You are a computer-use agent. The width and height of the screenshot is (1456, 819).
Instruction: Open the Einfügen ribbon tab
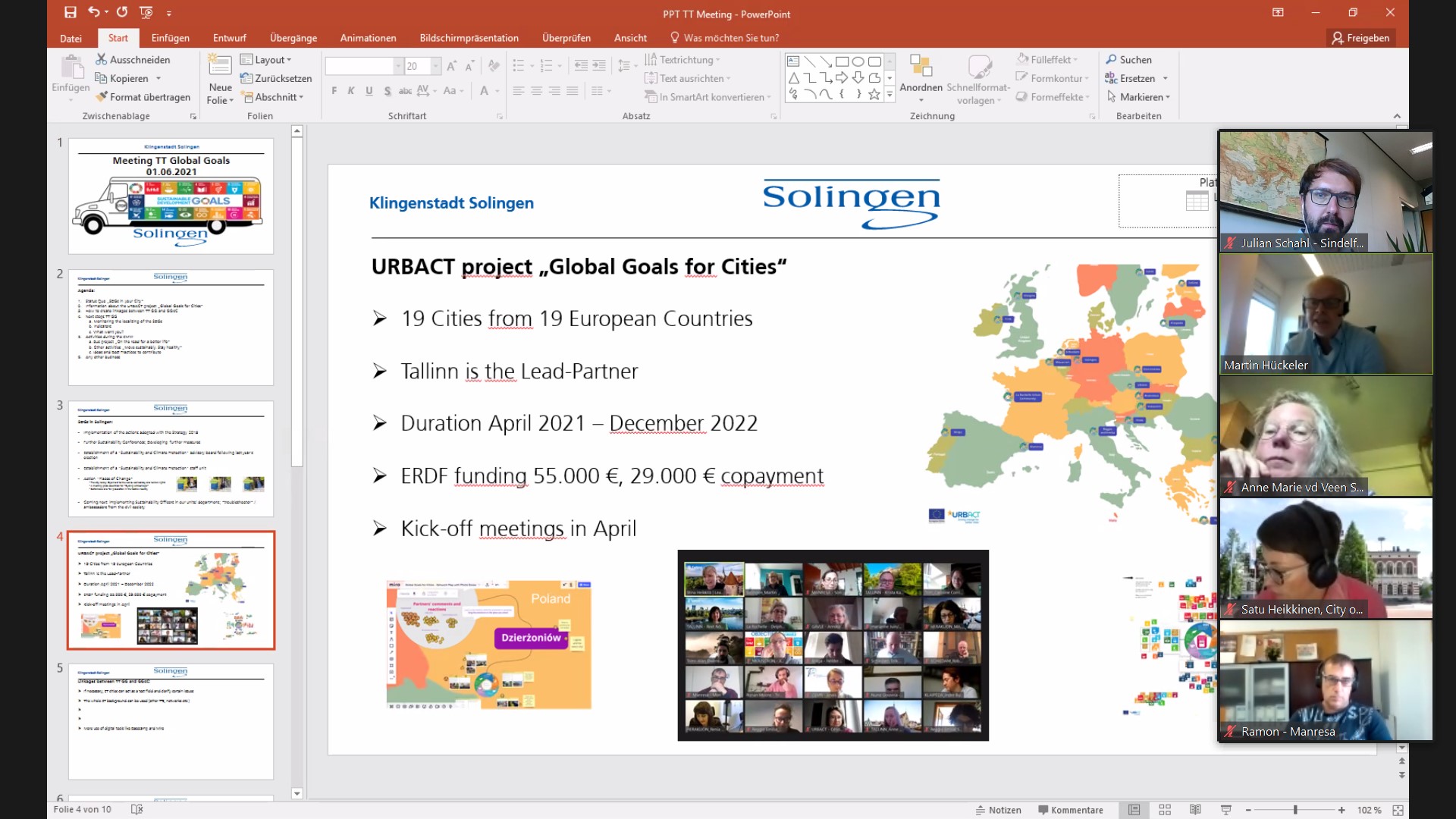click(x=170, y=38)
